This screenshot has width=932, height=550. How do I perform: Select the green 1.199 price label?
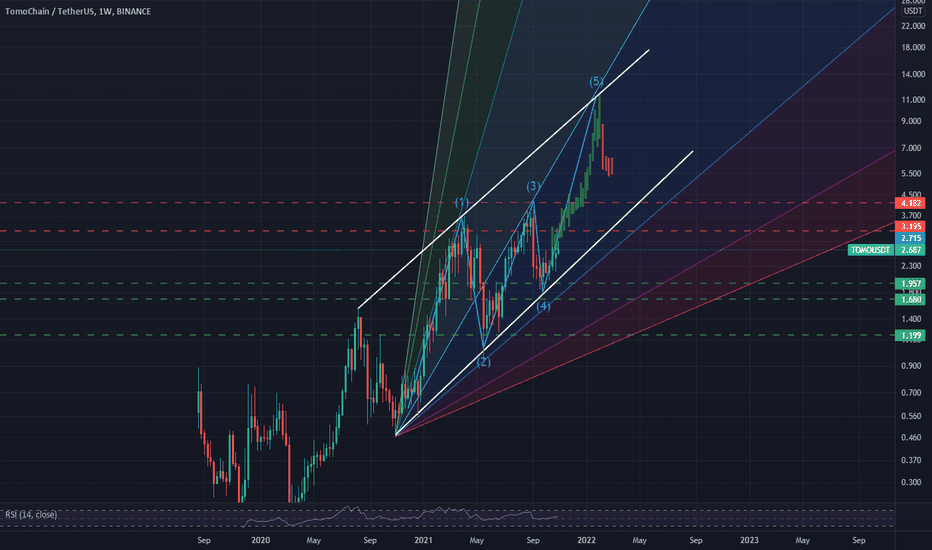tap(910, 336)
